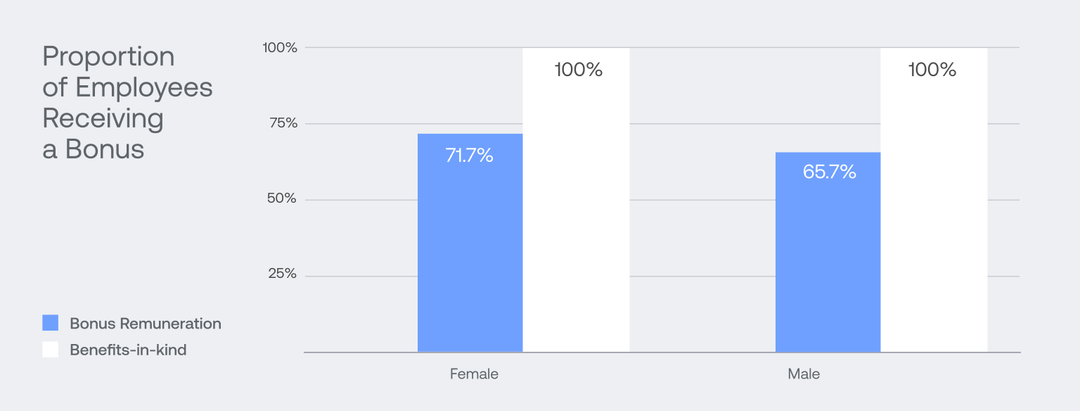Image resolution: width=1080 pixels, height=411 pixels.
Task: Click the 75% y-axis tick label
Action: pyautogui.click(x=282, y=123)
